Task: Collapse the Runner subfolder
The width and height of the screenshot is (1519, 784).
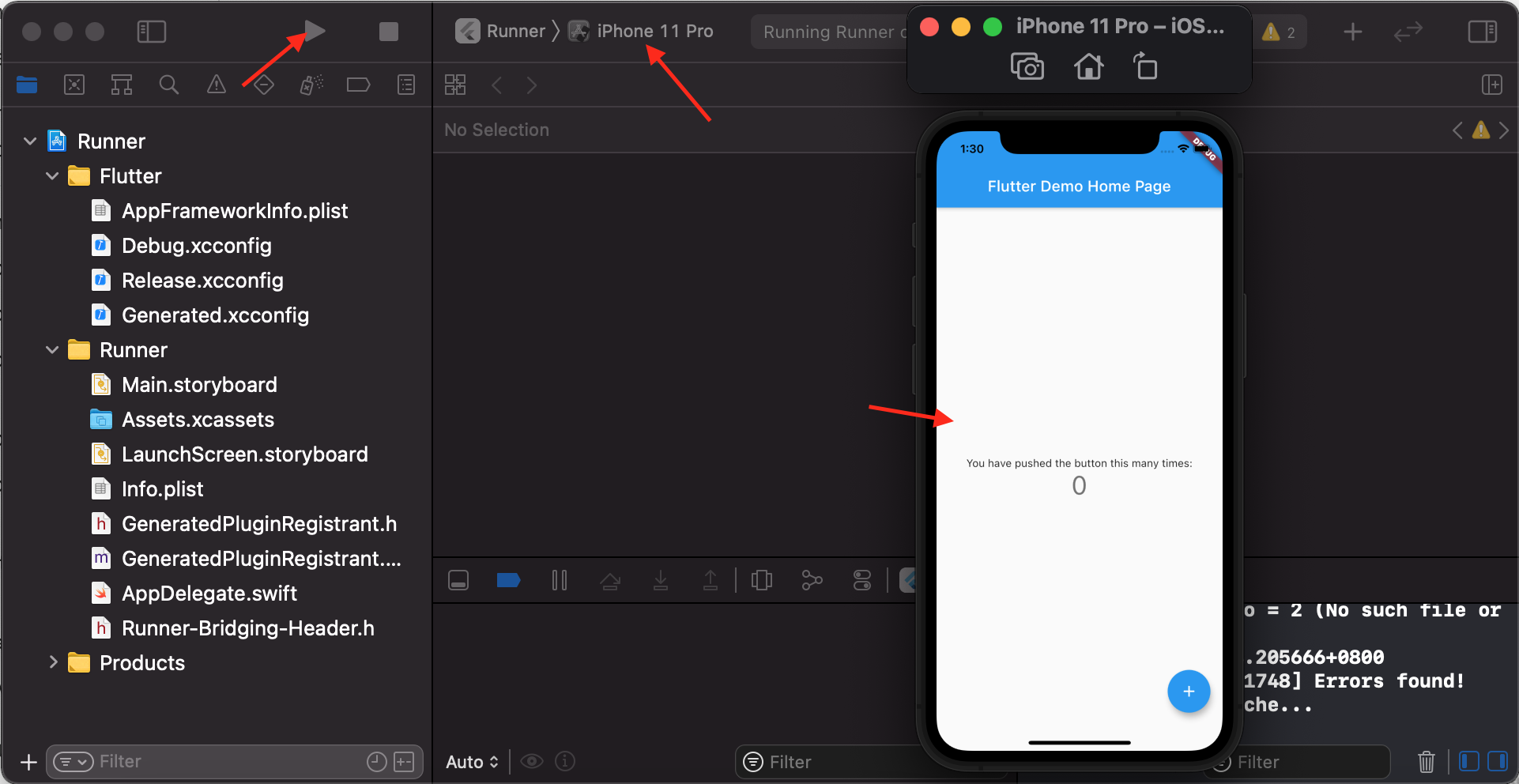Action: click(52, 350)
